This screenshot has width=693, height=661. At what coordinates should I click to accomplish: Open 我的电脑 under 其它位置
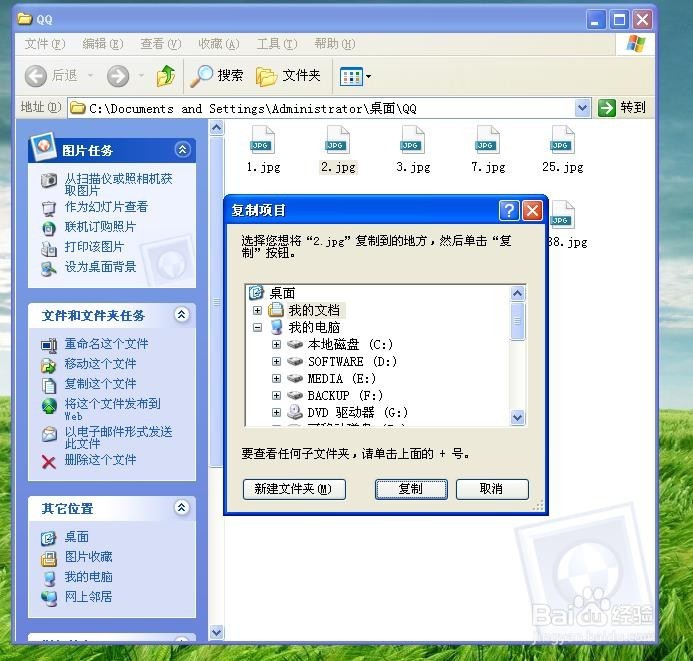[x=88, y=576]
